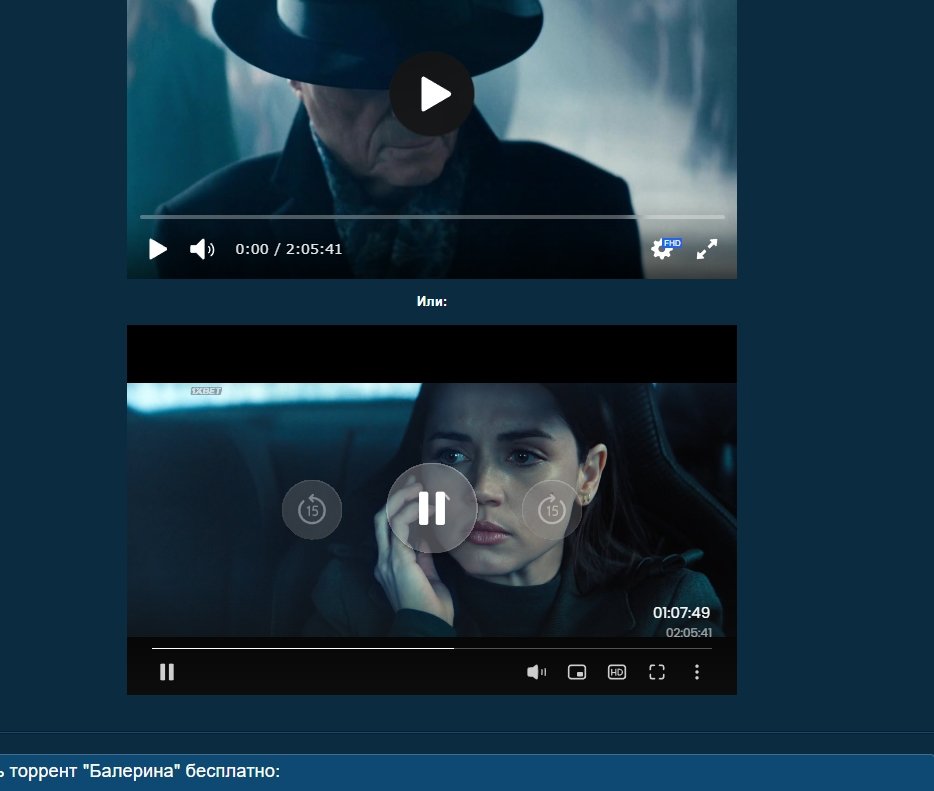Pause the bottom video from the control bar
This screenshot has height=791, width=934.
(x=167, y=672)
